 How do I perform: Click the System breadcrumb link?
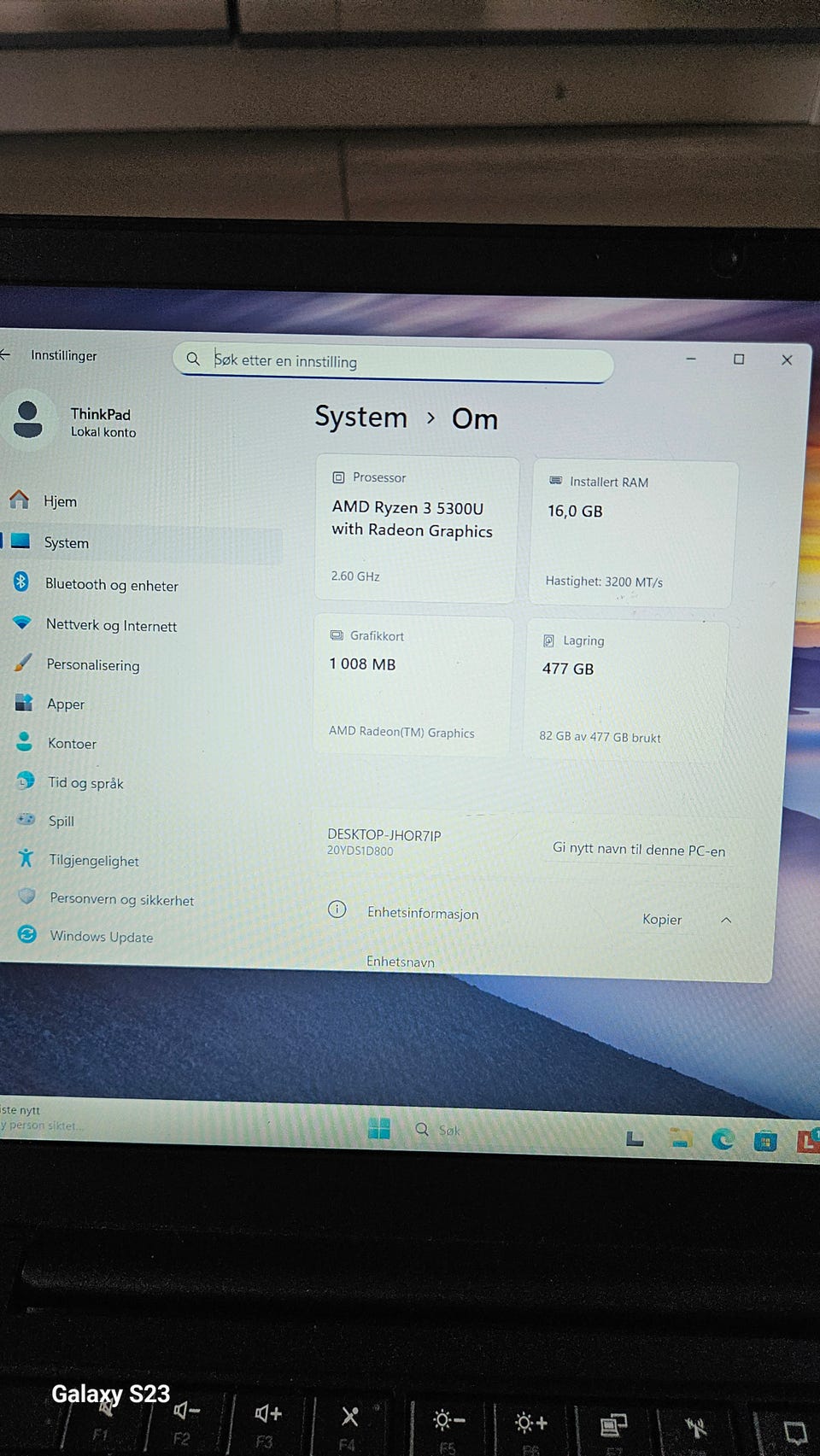361,417
